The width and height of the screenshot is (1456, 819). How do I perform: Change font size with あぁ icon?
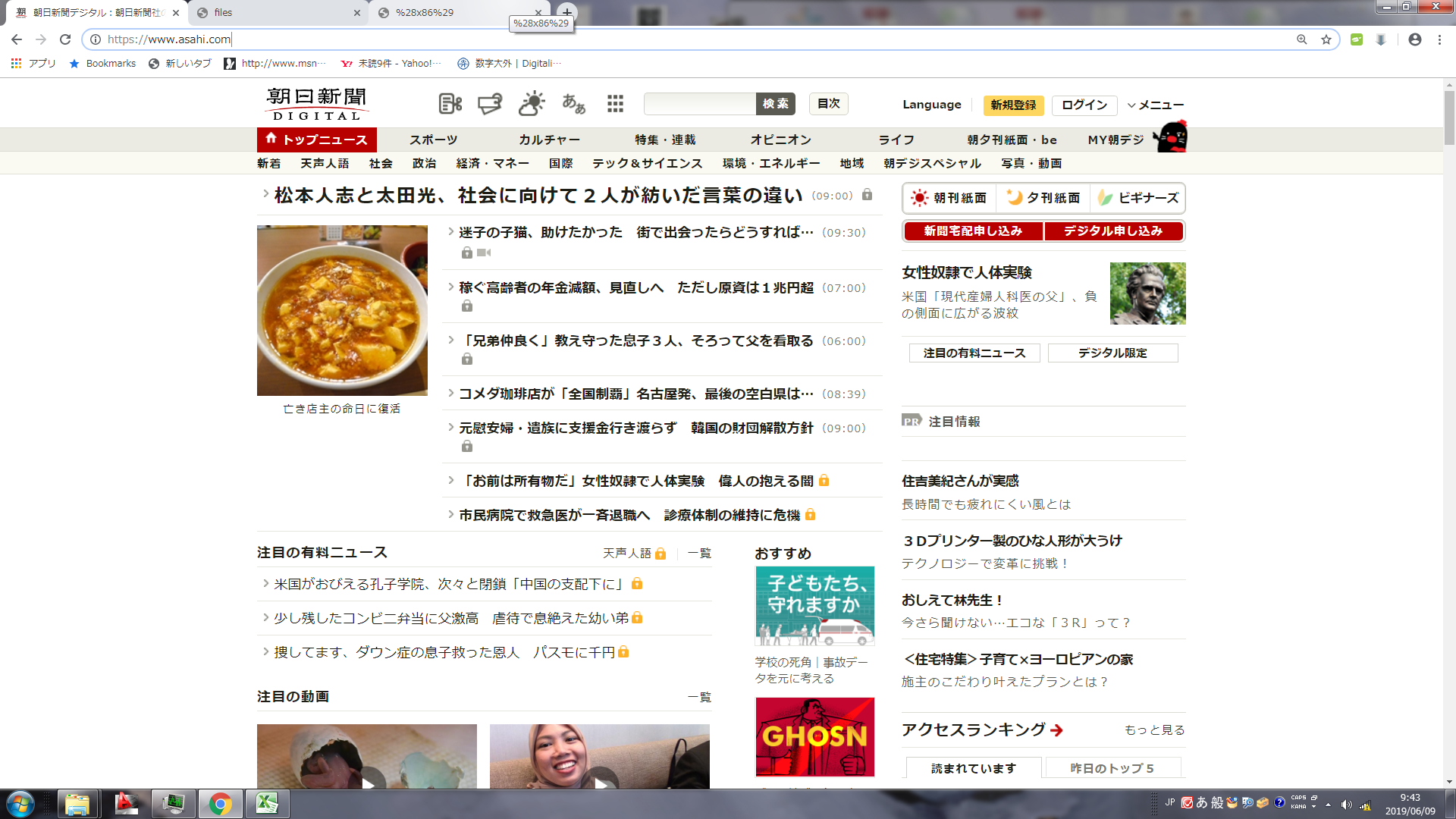[574, 104]
